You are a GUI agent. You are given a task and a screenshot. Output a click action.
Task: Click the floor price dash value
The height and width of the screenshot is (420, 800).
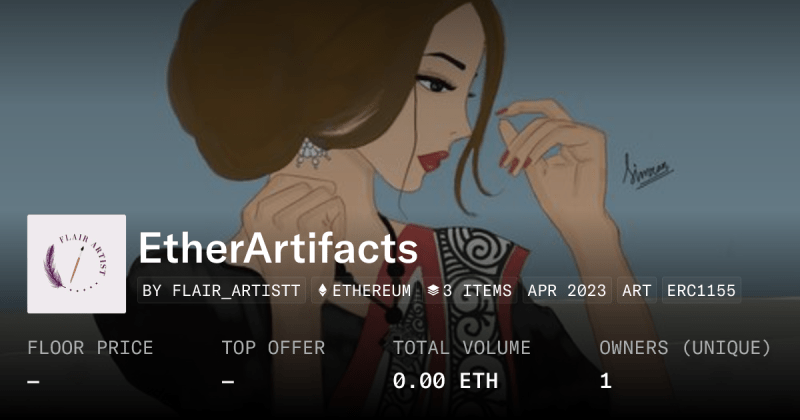click(x=34, y=381)
